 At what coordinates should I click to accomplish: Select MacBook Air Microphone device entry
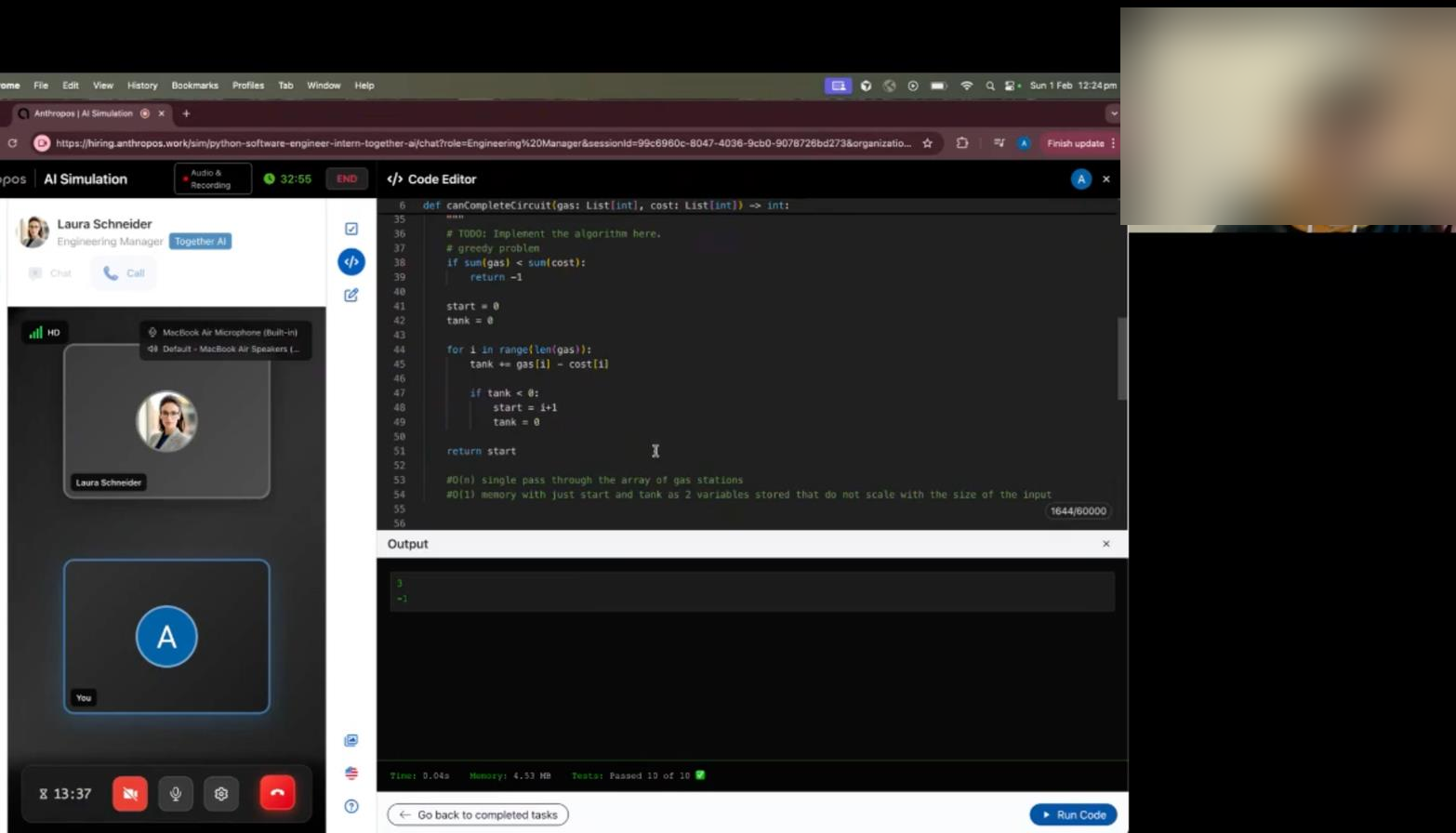pyautogui.click(x=224, y=332)
